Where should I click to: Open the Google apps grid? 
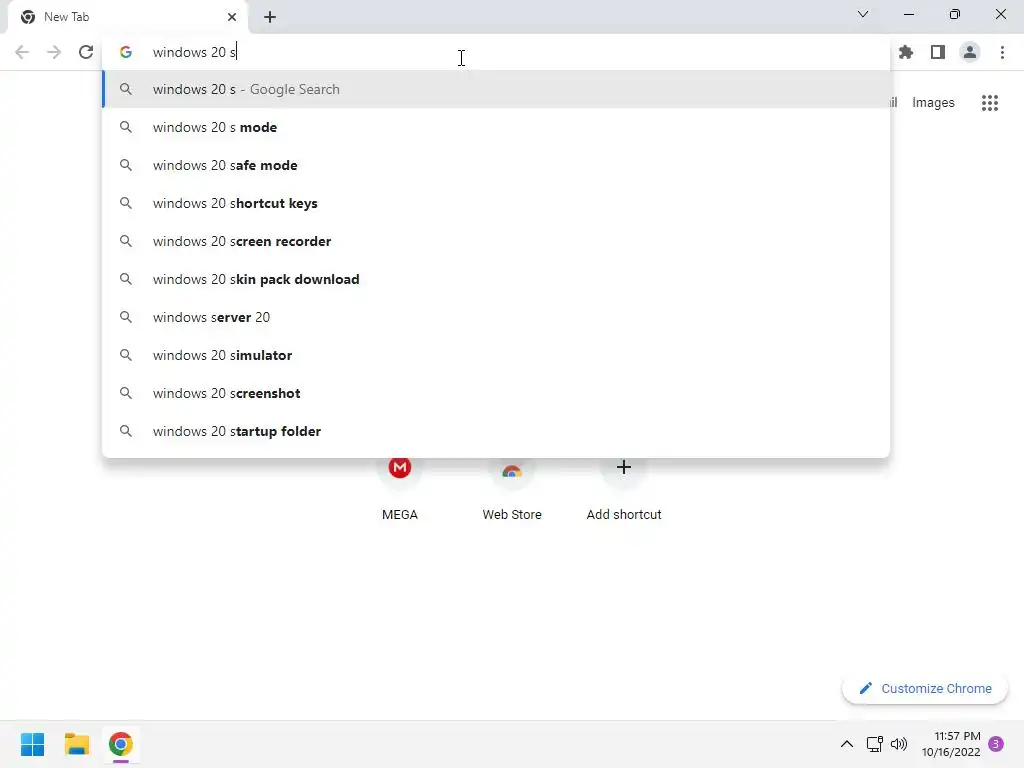(990, 103)
